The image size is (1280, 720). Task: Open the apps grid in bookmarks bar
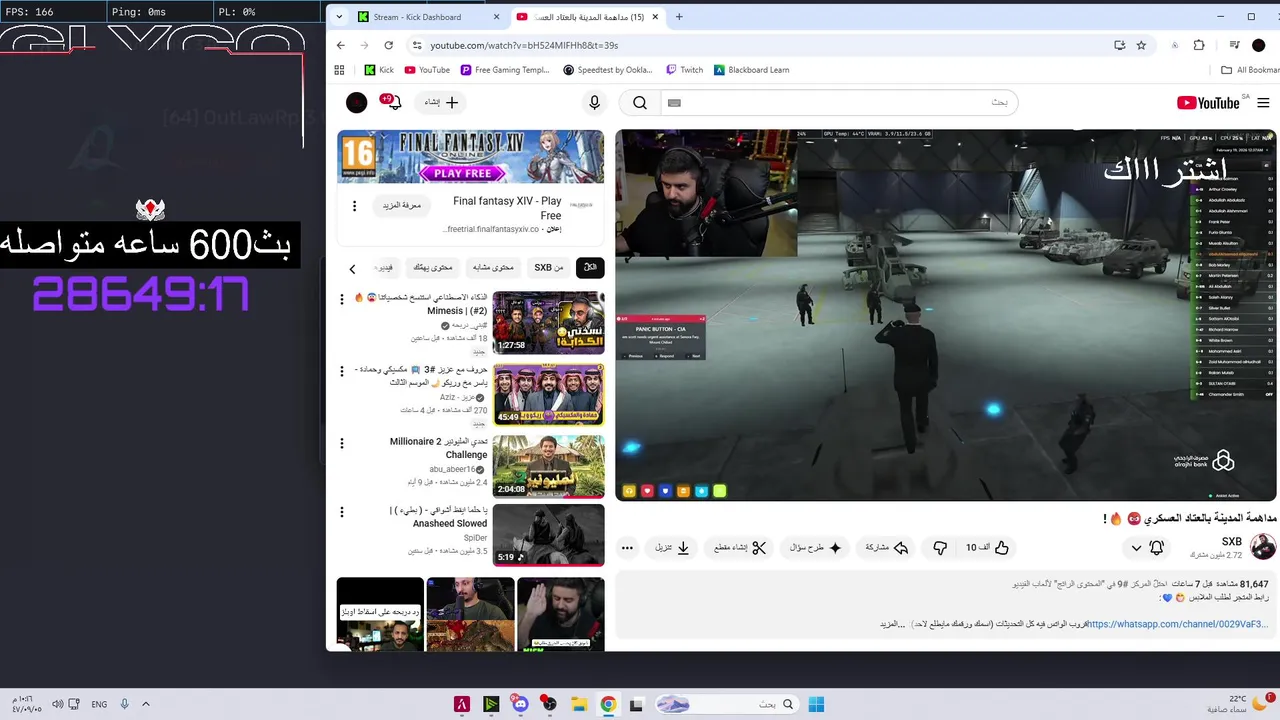[x=339, y=70]
